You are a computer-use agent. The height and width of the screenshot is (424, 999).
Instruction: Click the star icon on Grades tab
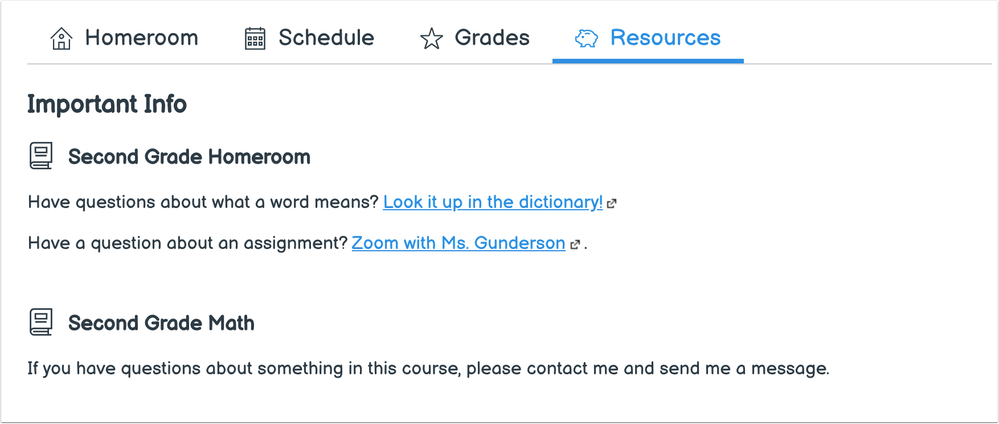coord(431,39)
